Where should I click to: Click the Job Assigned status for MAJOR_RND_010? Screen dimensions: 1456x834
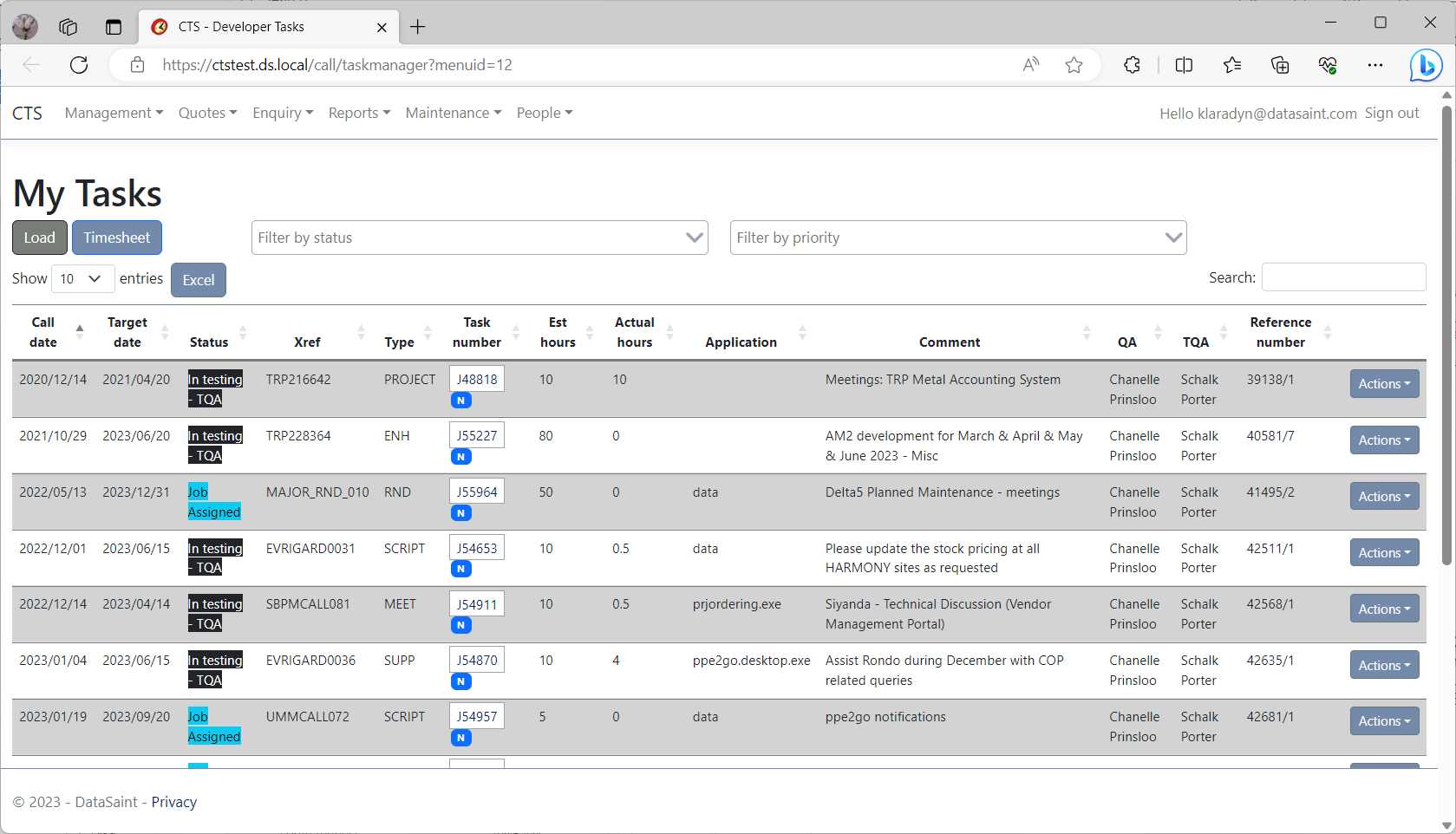(214, 502)
